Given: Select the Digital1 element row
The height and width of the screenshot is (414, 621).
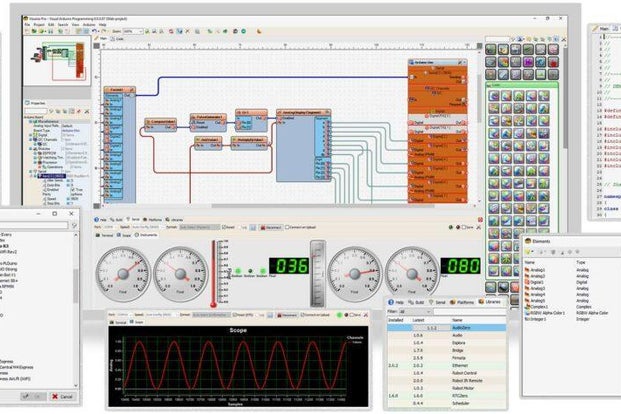Looking at the screenshot, I should tap(572, 282).
